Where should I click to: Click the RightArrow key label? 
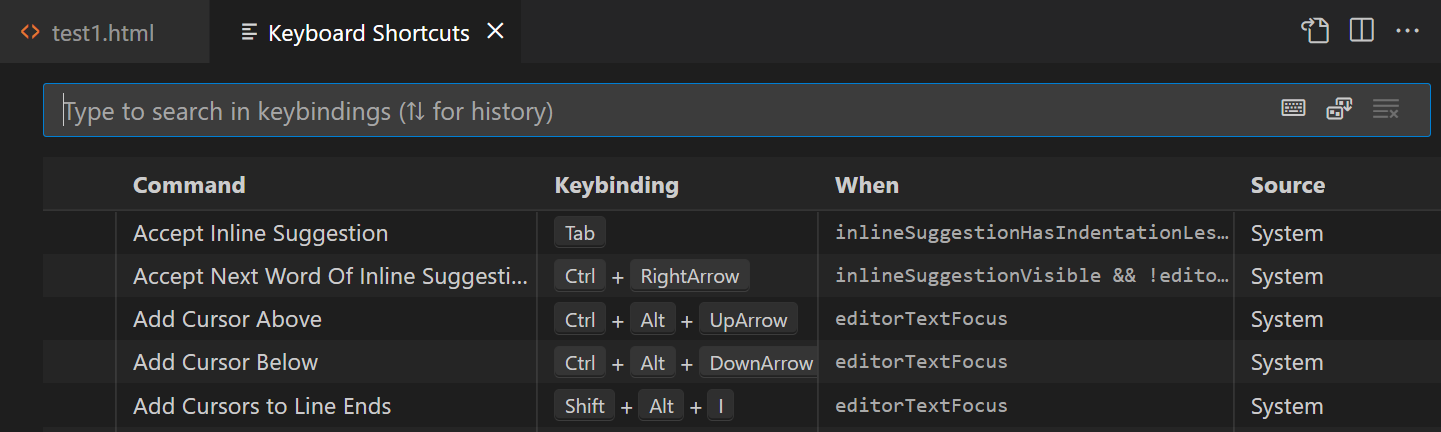pyautogui.click(x=690, y=276)
